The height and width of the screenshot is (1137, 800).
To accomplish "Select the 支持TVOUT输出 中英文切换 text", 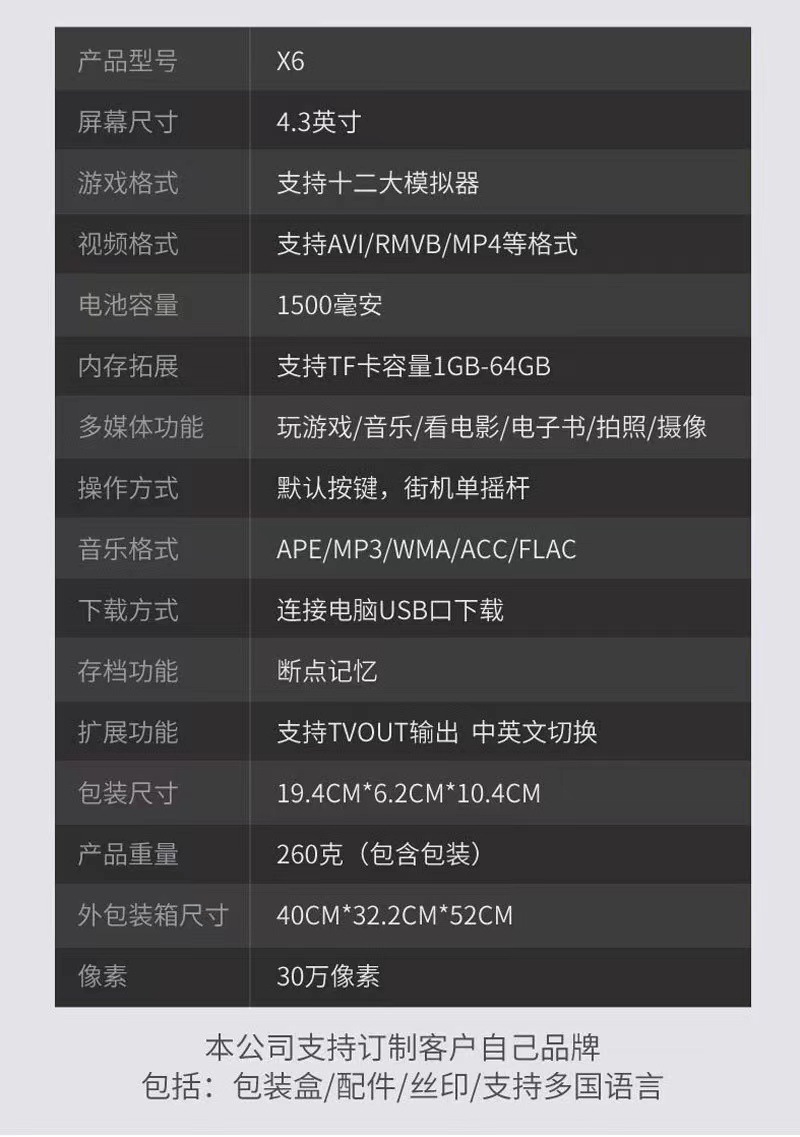I will [x=437, y=732].
